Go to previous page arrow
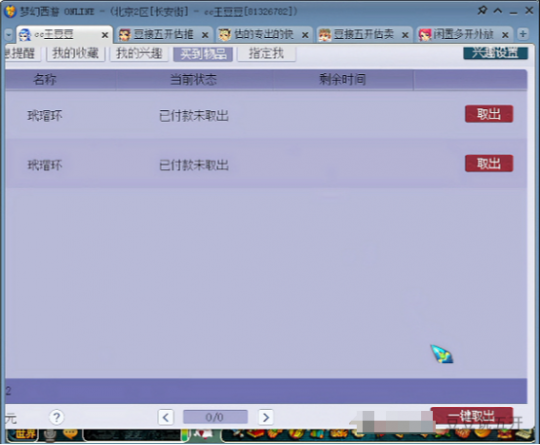540x445 pixels. [166, 417]
